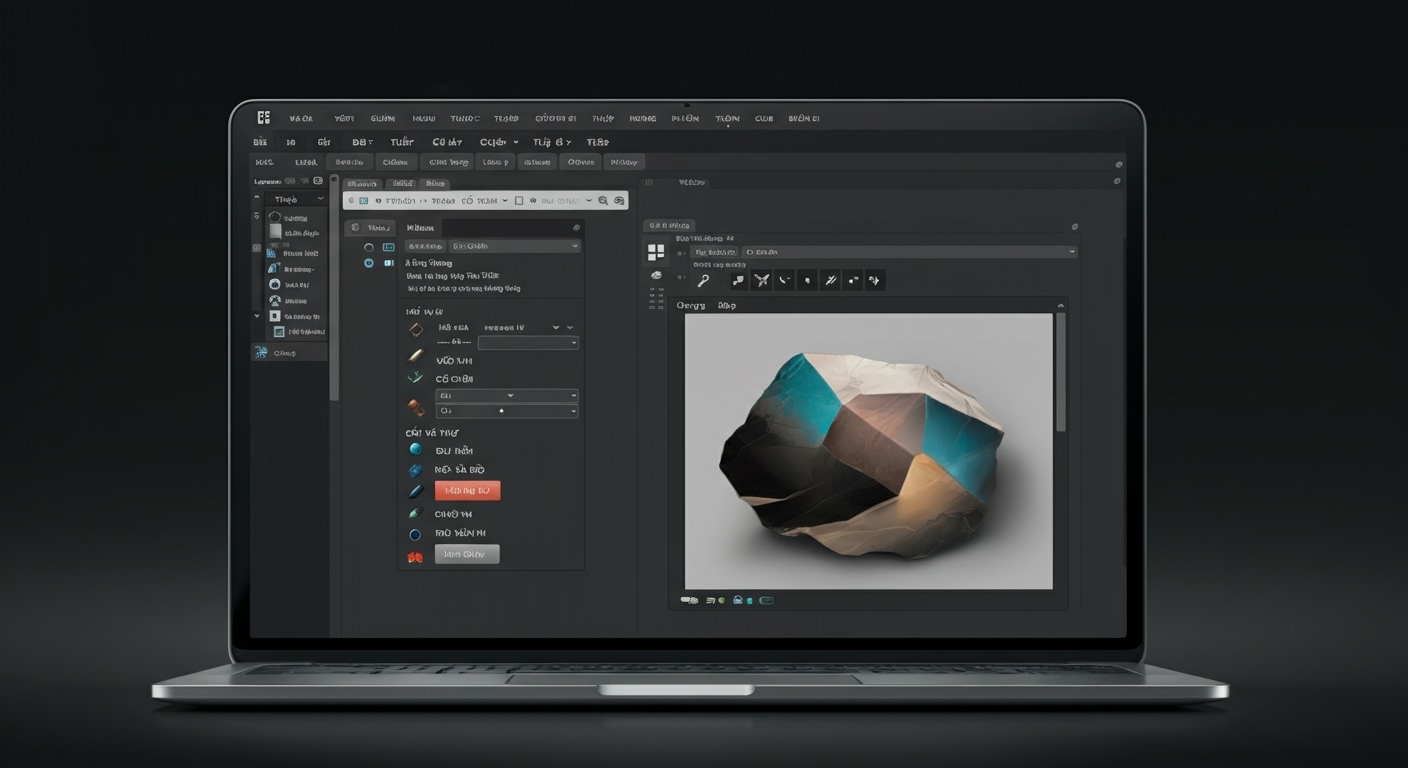Image resolution: width=1408 pixels, height=768 pixels.
Task: Open the zoom magnifier at the options bar end
Action: [604, 200]
